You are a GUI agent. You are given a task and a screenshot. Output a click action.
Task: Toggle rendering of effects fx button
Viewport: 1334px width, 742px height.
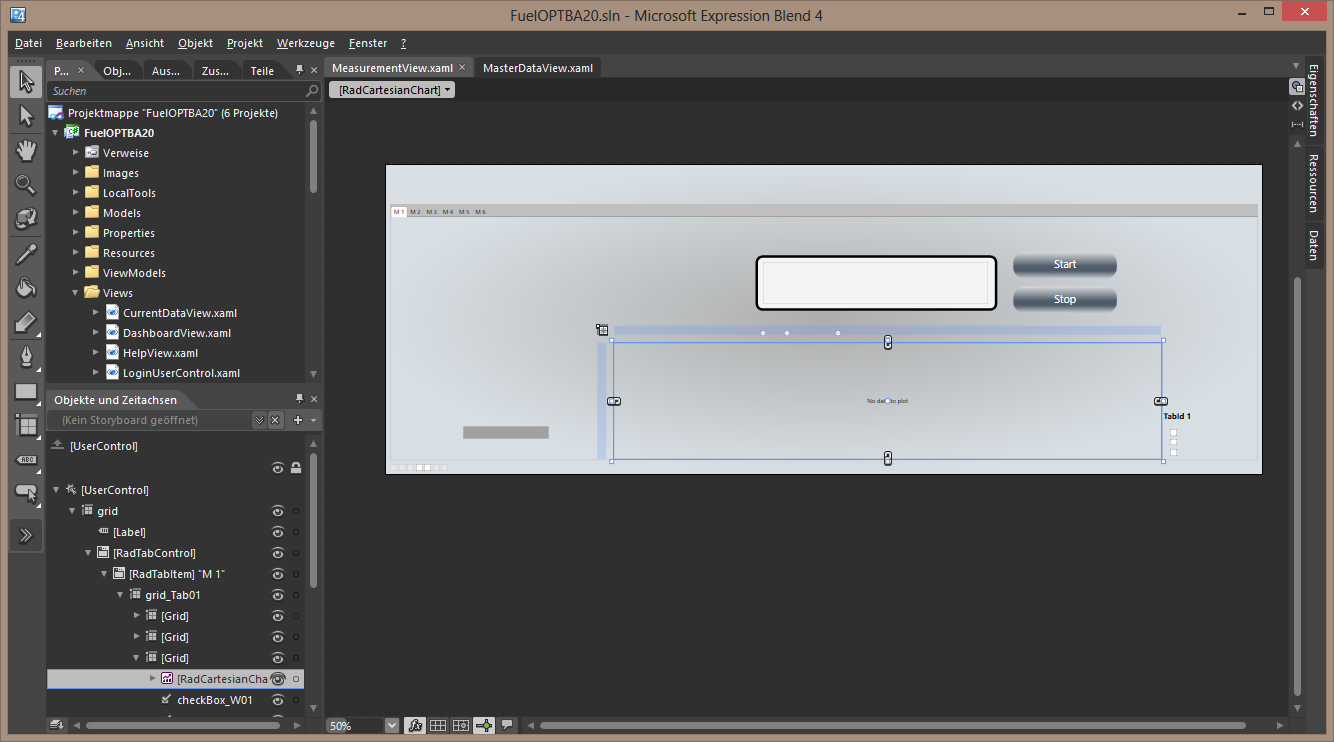pyautogui.click(x=415, y=725)
